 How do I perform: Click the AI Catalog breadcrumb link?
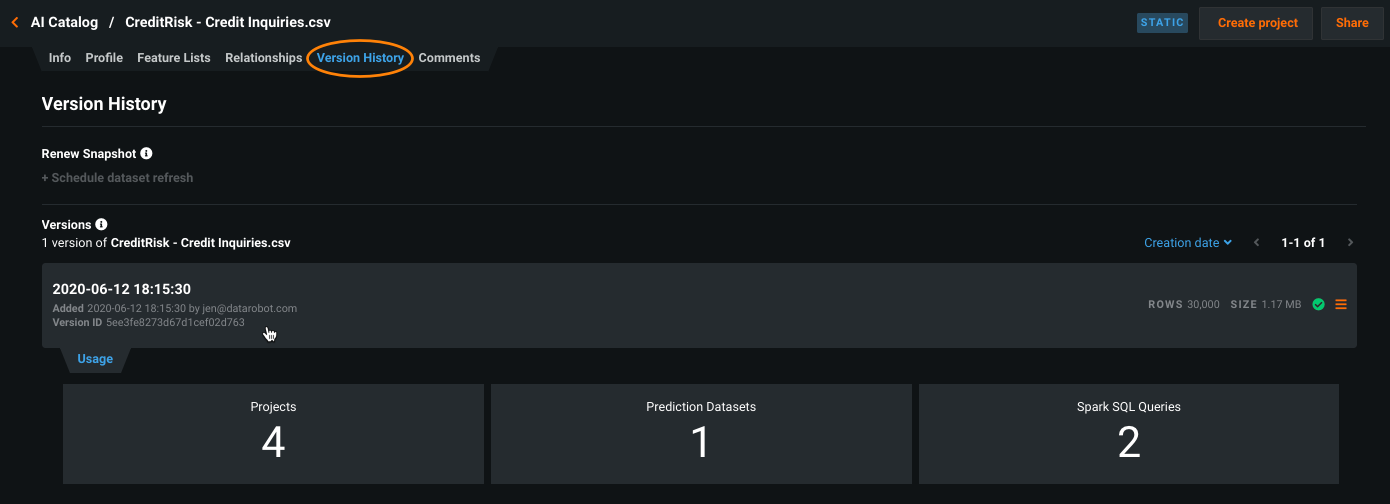pyautogui.click(x=64, y=22)
